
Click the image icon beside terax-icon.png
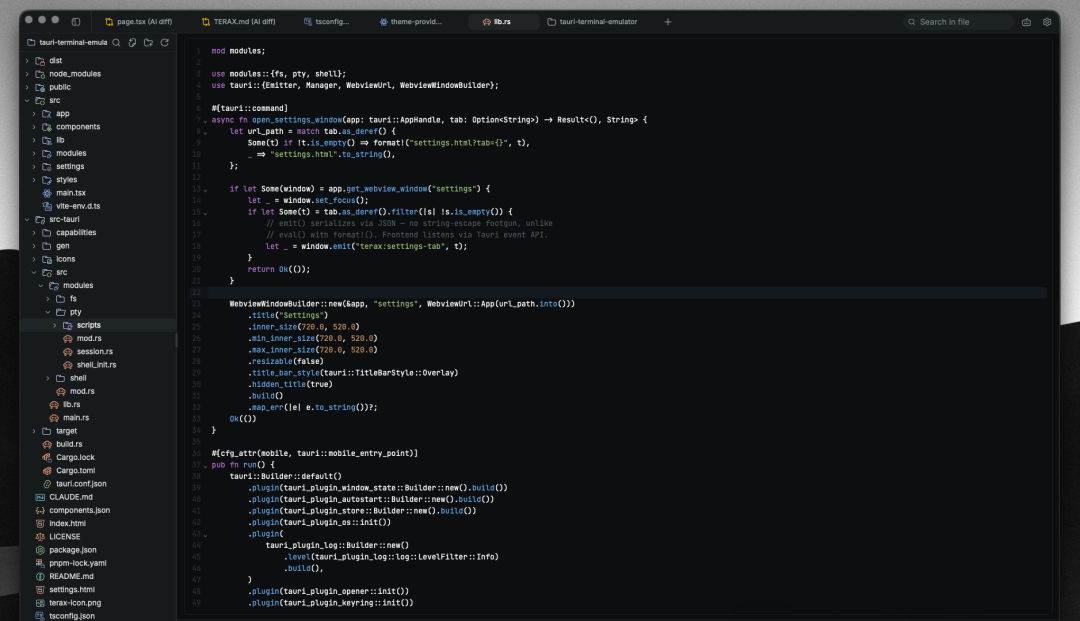[40, 603]
